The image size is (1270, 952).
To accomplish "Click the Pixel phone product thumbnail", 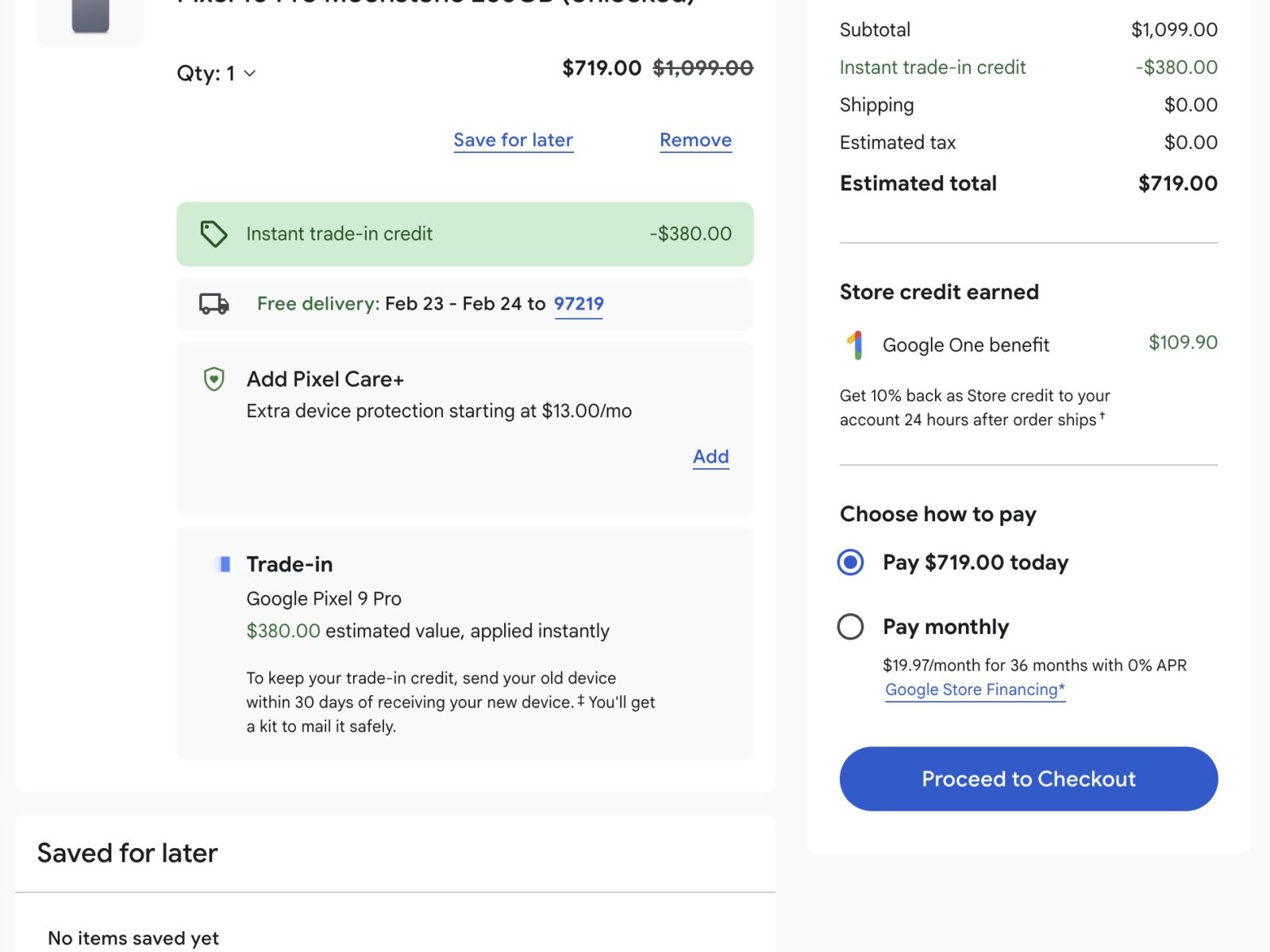I will [x=90, y=16].
